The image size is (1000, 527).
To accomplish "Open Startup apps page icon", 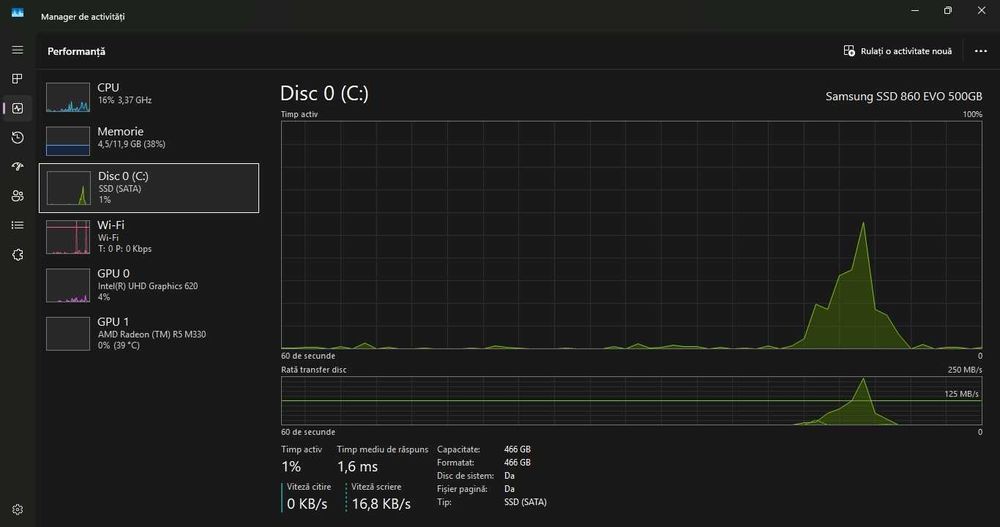I will [x=17, y=167].
